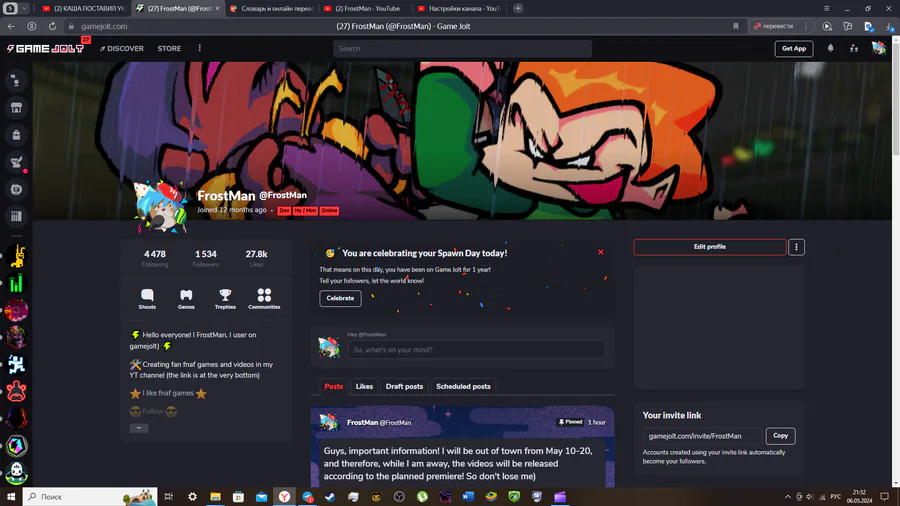Bookmark this page in the address bar

point(736,26)
